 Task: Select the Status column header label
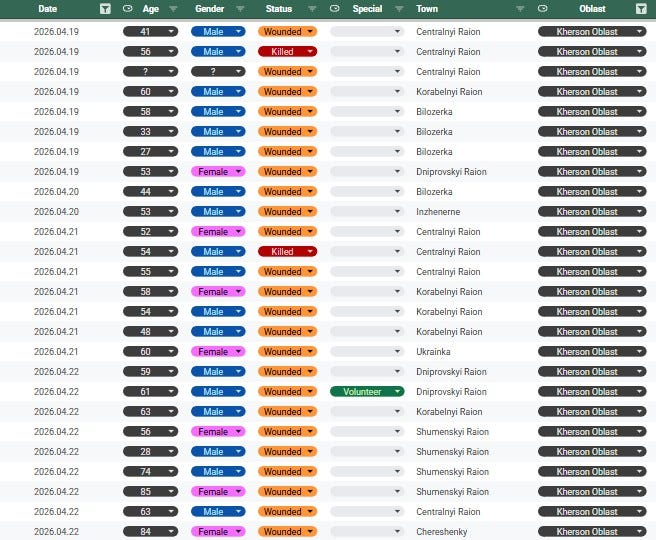point(279,9)
